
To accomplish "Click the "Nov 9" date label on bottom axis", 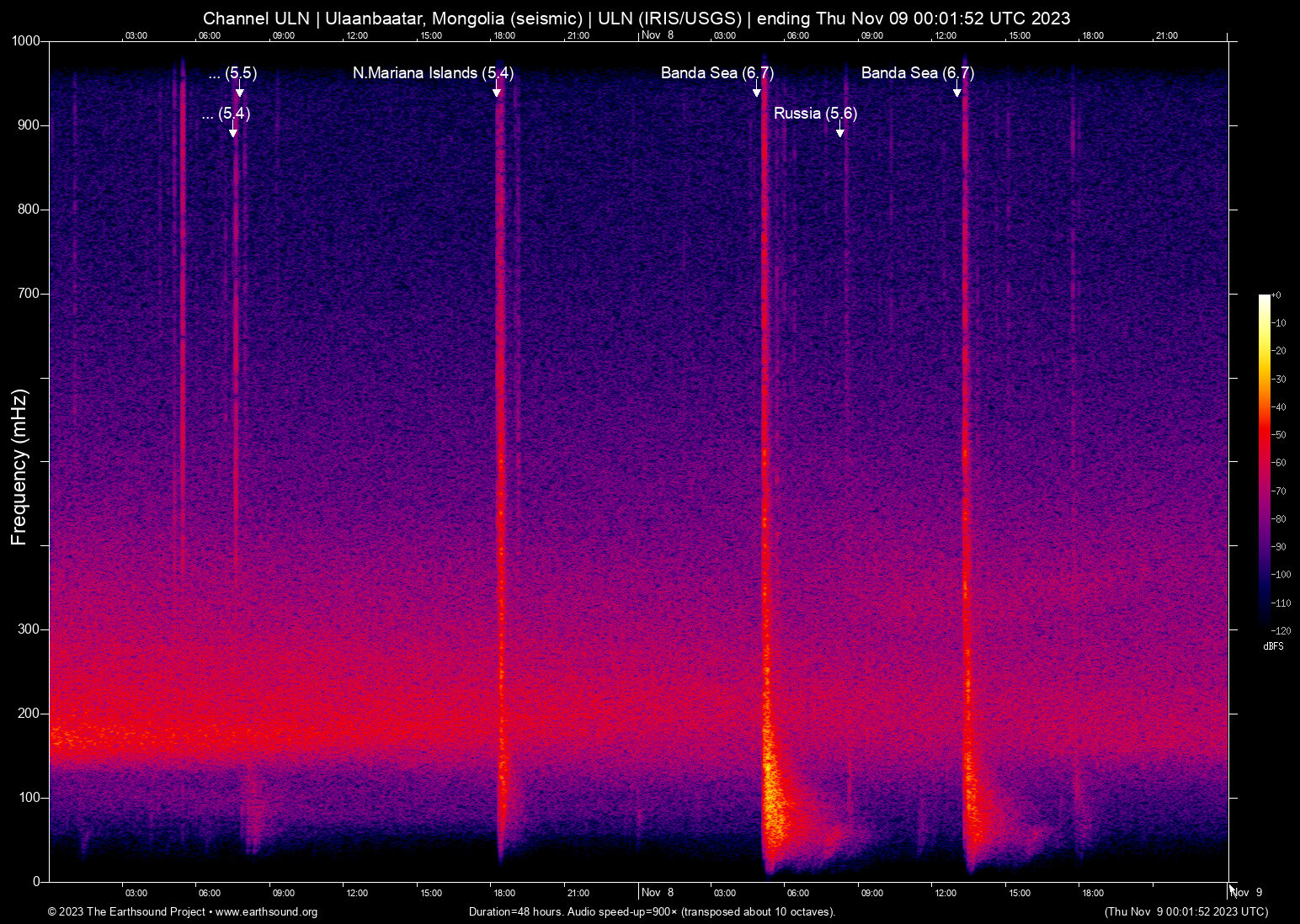I will (x=1247, y=893).
